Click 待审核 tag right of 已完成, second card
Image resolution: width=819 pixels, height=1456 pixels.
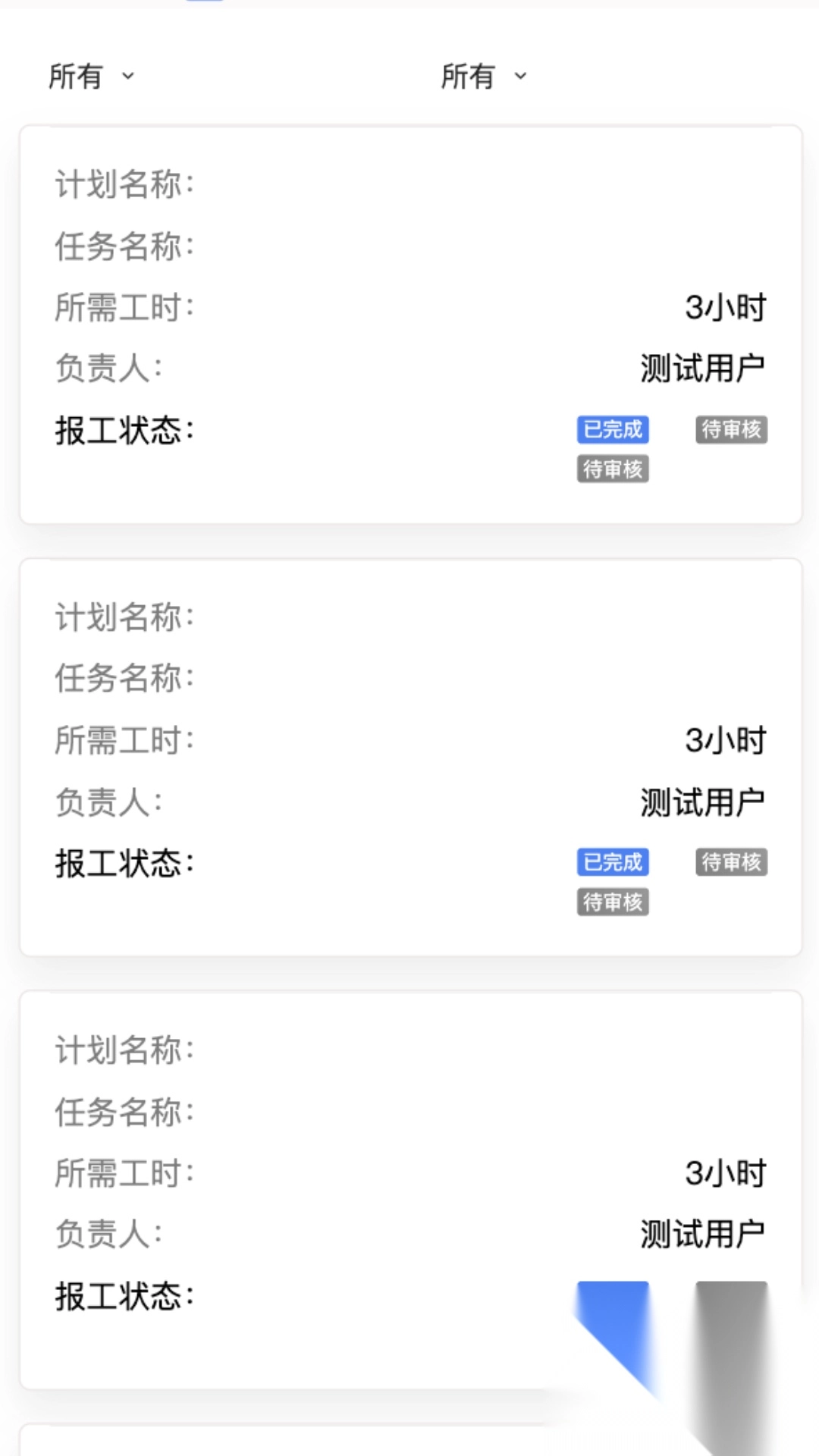731,862
